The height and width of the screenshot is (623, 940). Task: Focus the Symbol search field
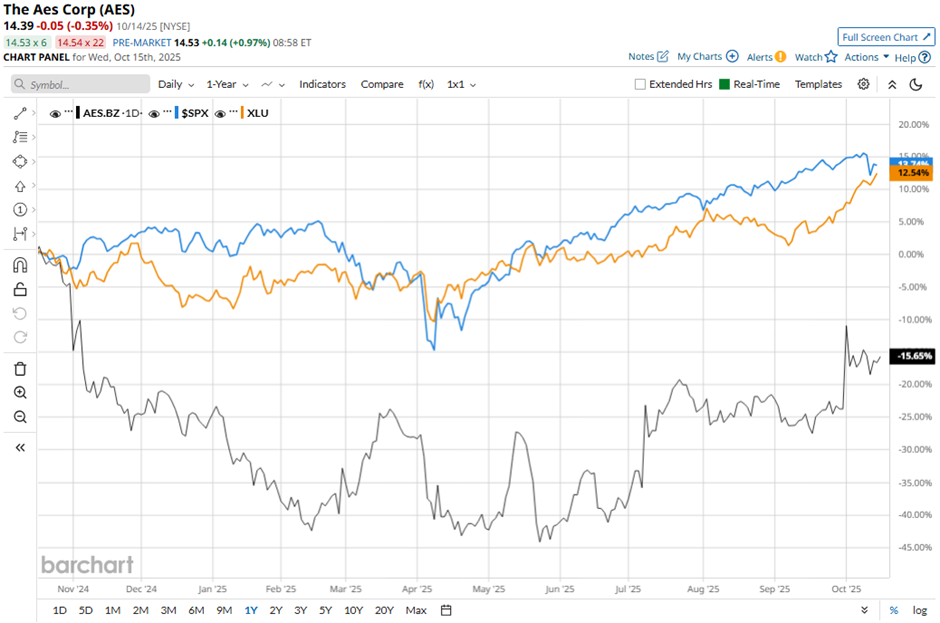[80, 85]
